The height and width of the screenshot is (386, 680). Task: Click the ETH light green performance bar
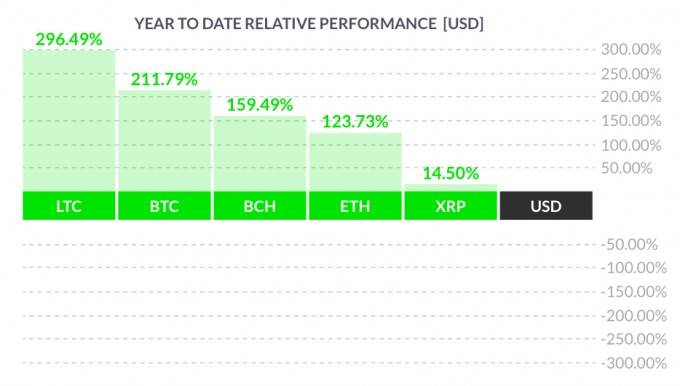tap(355, 162)
